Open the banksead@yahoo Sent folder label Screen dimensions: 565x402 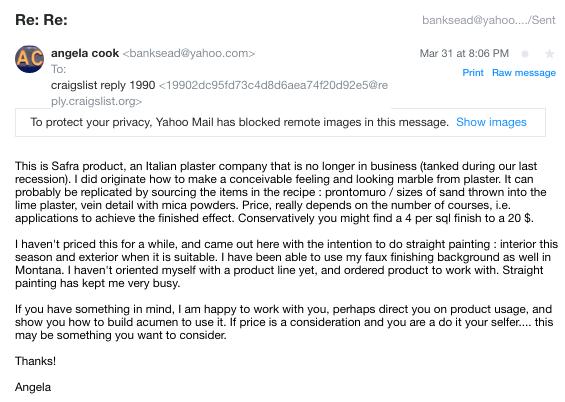[x=489, y=20]
